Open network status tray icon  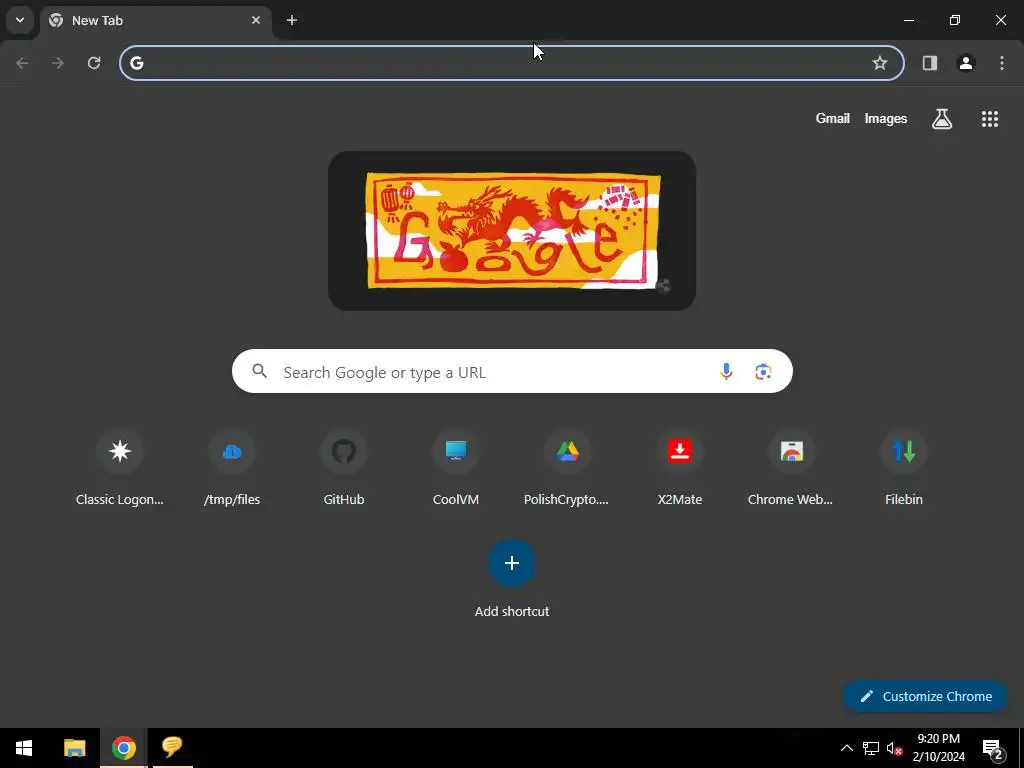point(871,748)
